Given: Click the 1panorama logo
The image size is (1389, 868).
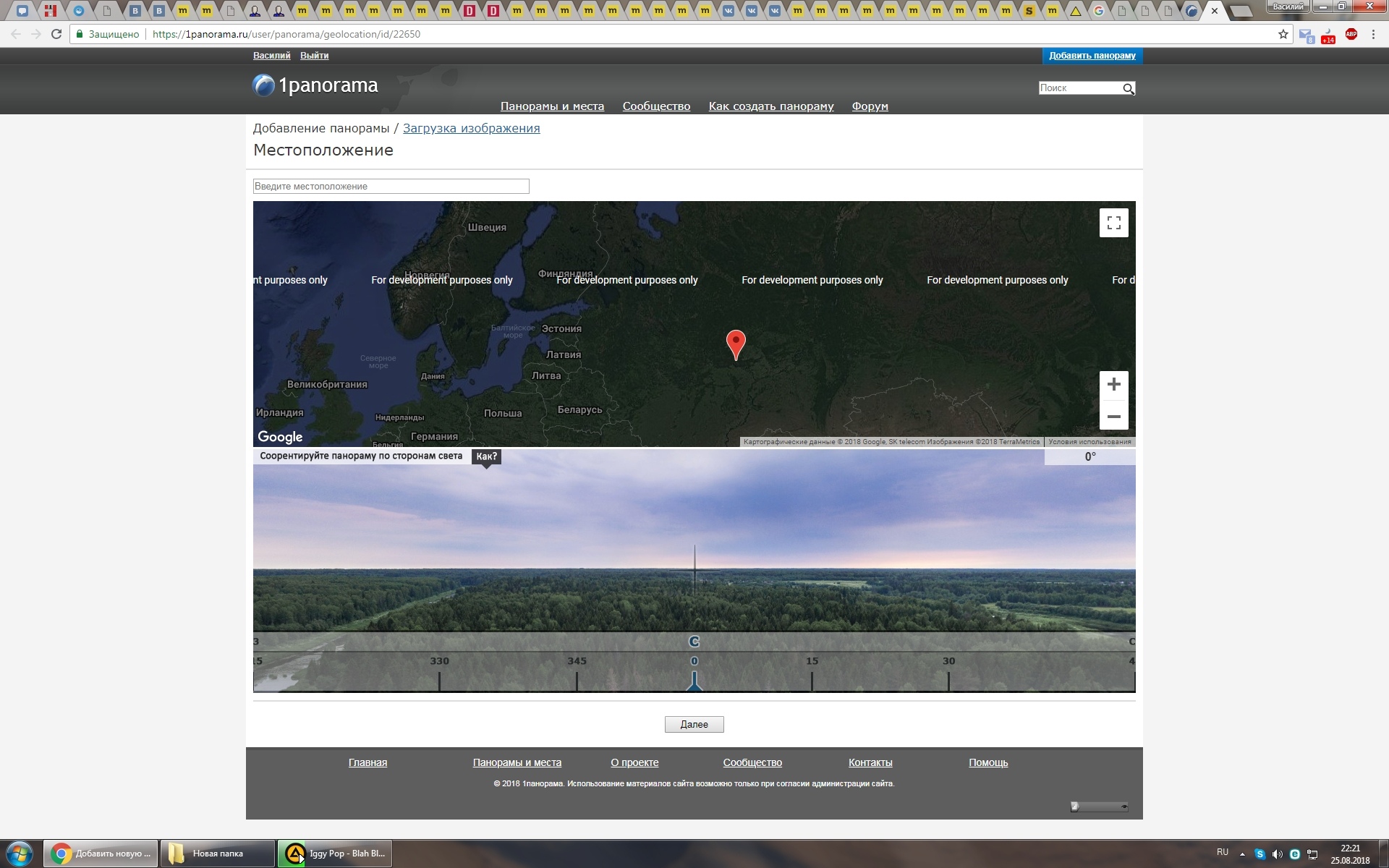Looking at the screenshot, I should click(x=315, y=85).
